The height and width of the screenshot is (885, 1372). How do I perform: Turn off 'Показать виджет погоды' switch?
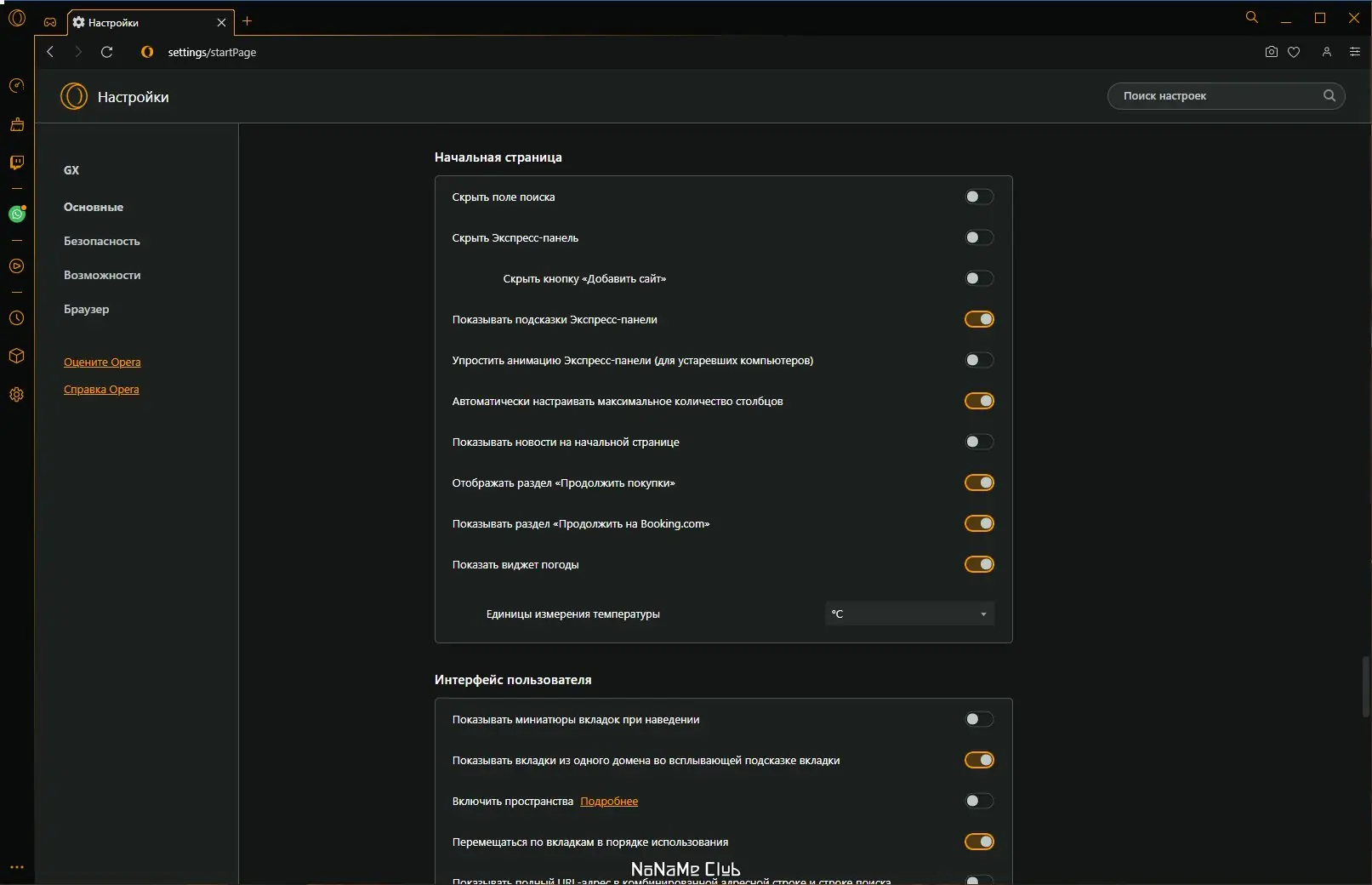pyautogui.click(x=979, y=565)
